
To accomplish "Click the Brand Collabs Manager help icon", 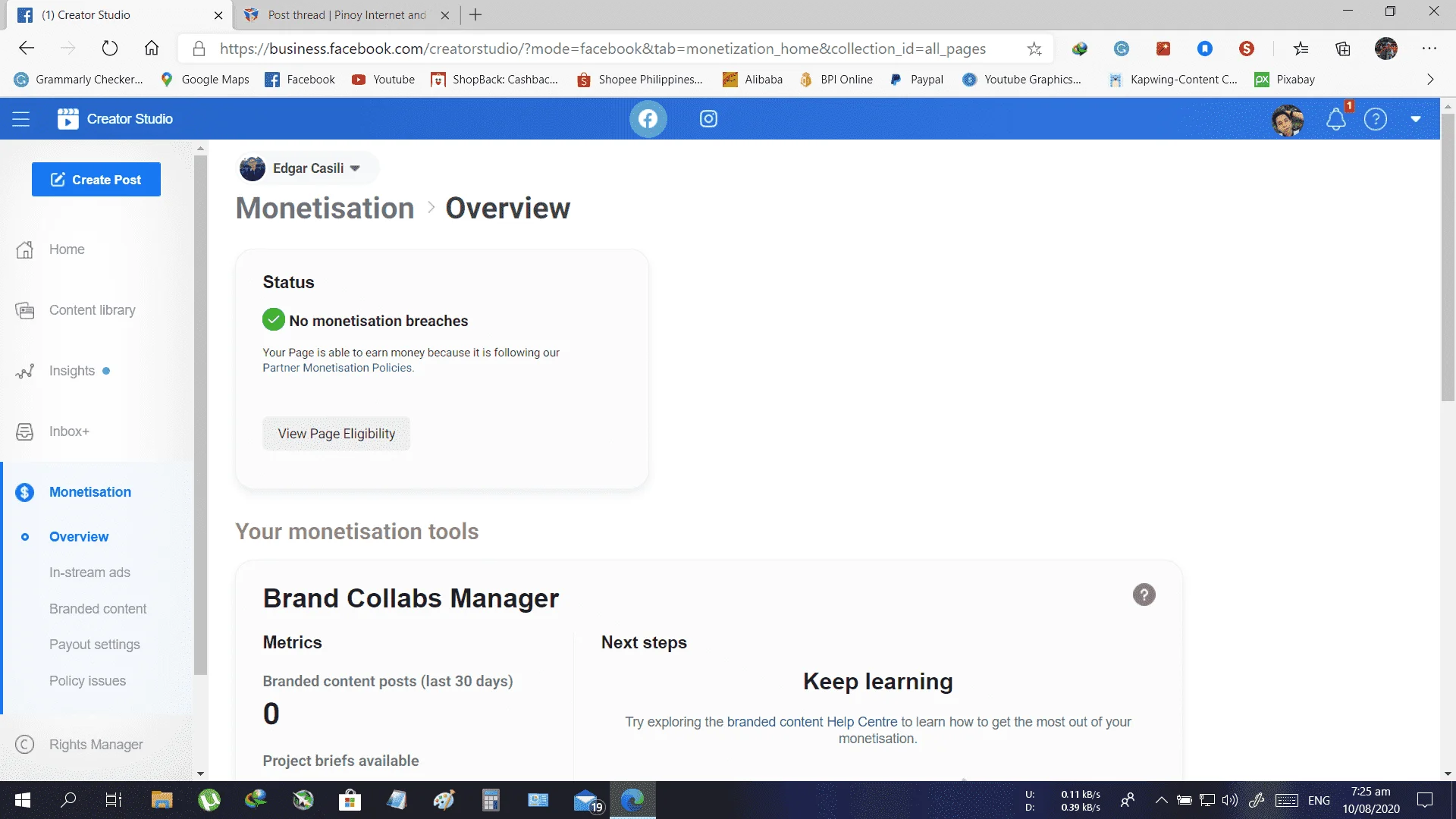I will pyautogui.click(x=1144, y=595).
